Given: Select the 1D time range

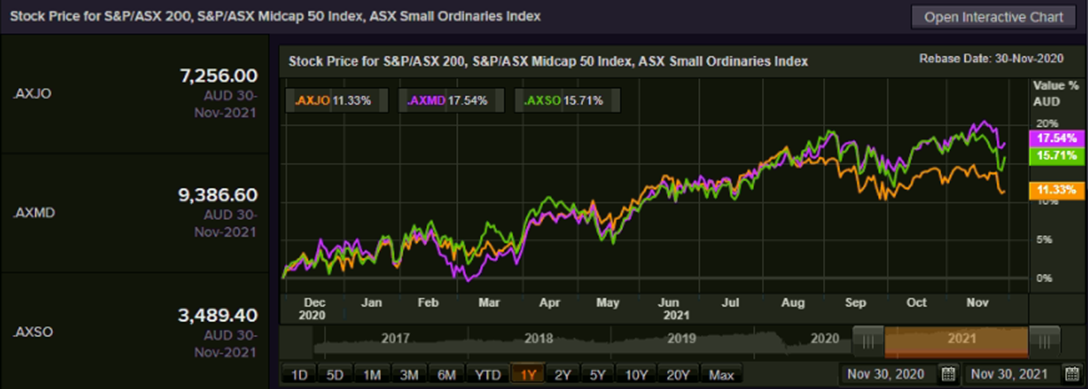Looking at the screenshot, I should 299,375.
